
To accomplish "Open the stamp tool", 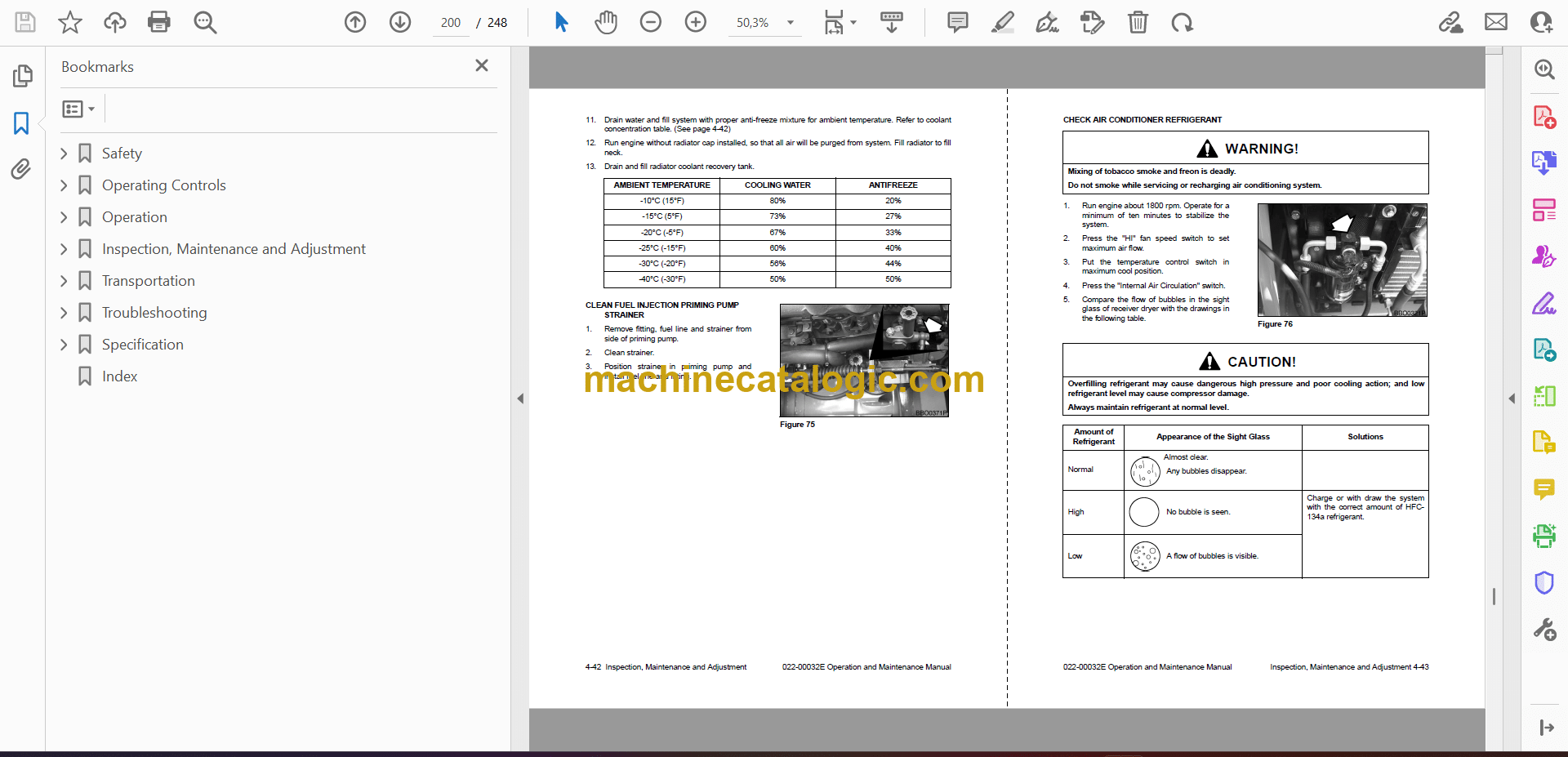I will click(1092, 22).
